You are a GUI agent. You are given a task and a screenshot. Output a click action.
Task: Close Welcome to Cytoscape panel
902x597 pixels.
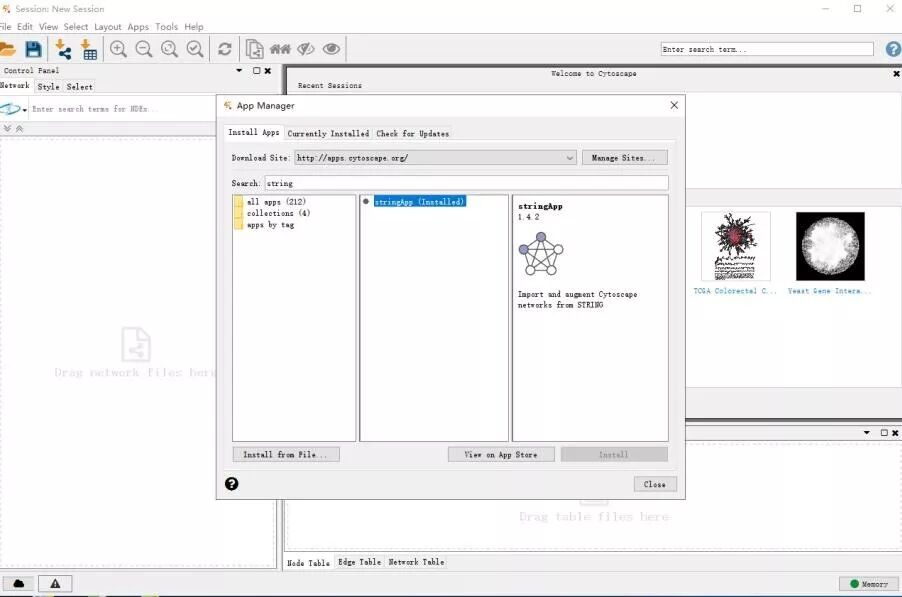click(896, 74)
